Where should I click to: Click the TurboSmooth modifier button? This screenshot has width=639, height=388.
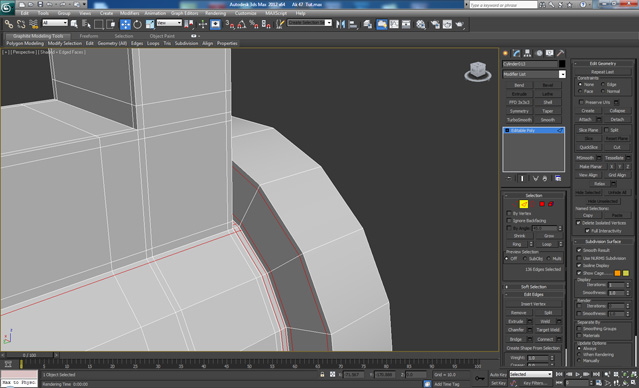(519, 120)
